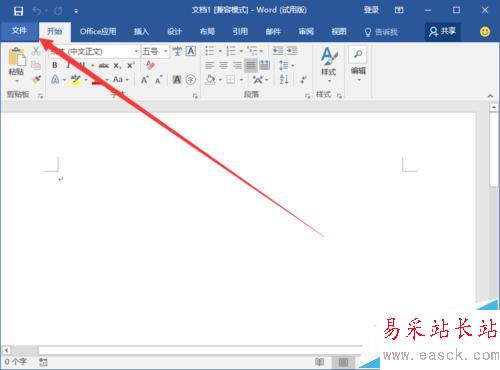The image size is (500, 370).
Task: Click the Cut scissors icon
Action: coord(36,51)
